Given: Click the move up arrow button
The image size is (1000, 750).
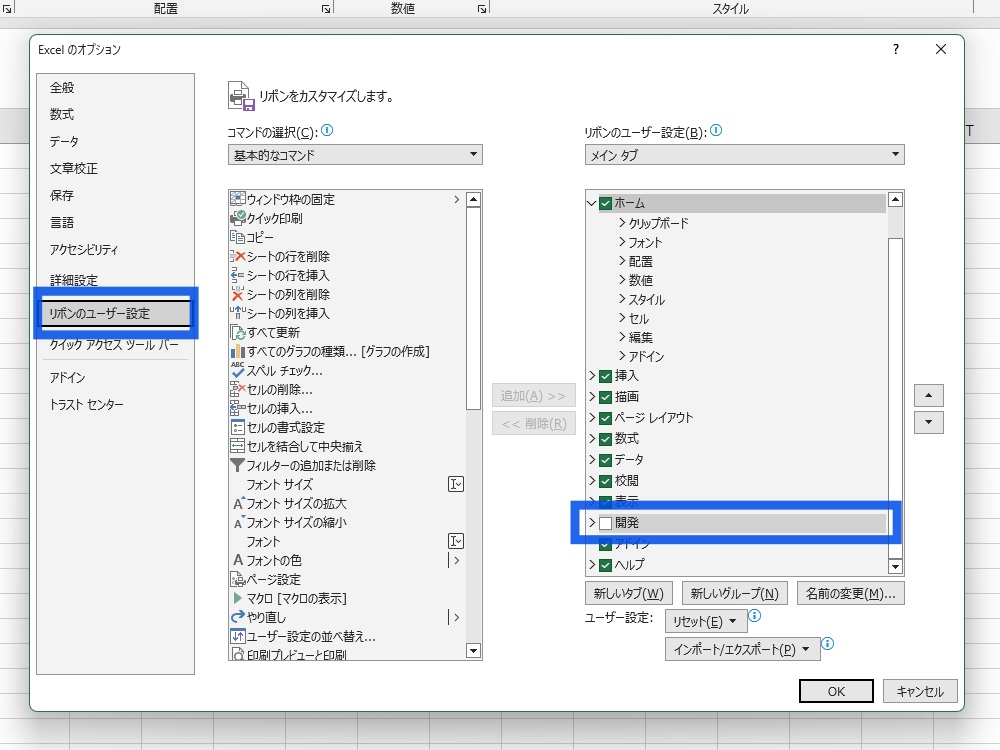Looking at the screenshot, I should 929,395.
